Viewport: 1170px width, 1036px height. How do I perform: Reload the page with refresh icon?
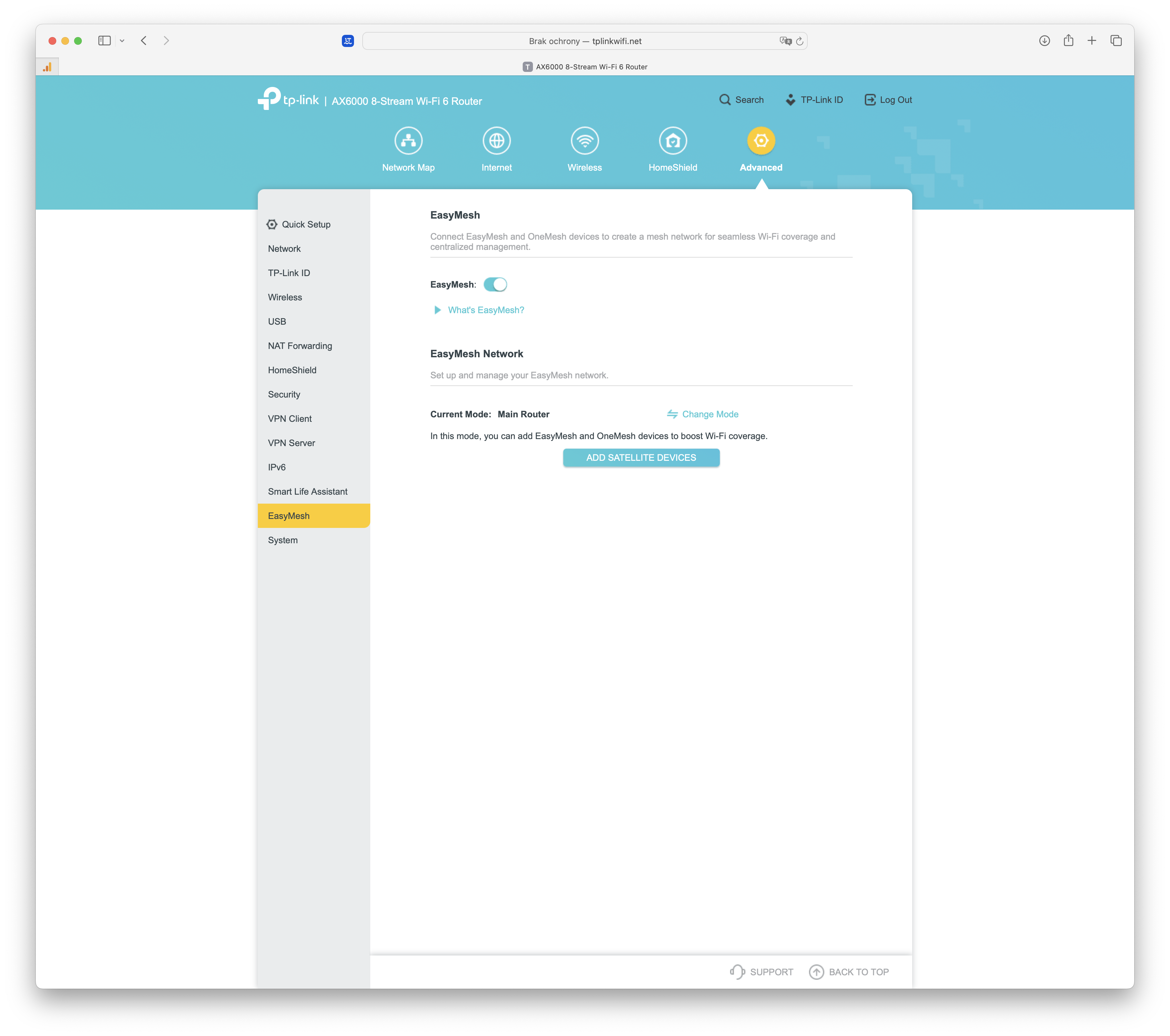tap(800, 41)
